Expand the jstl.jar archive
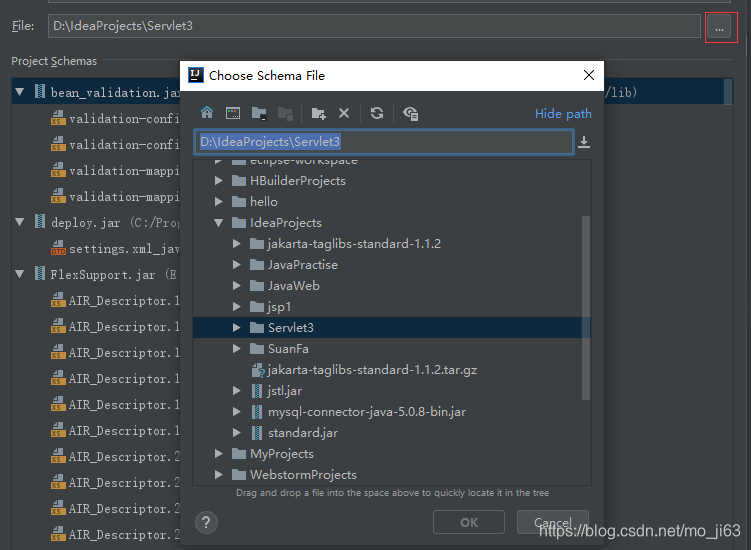Viewport: 751px width, 550px height. coord(237,391)
